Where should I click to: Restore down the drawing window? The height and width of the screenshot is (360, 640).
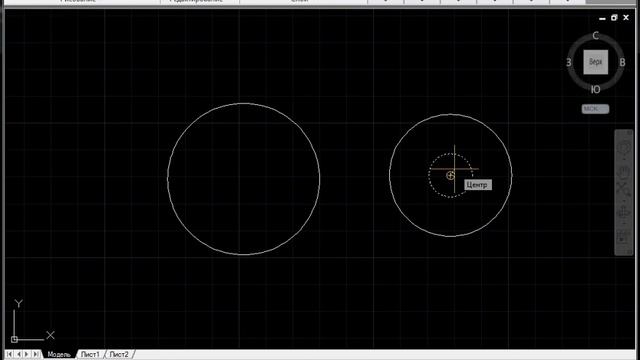614,18
